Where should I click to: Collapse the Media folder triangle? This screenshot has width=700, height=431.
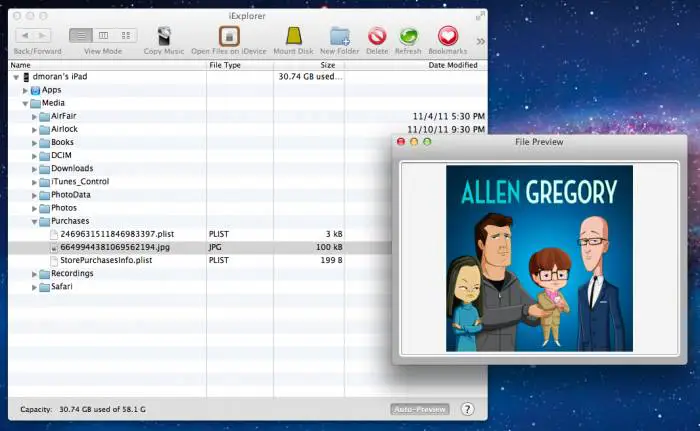[25, 104]
